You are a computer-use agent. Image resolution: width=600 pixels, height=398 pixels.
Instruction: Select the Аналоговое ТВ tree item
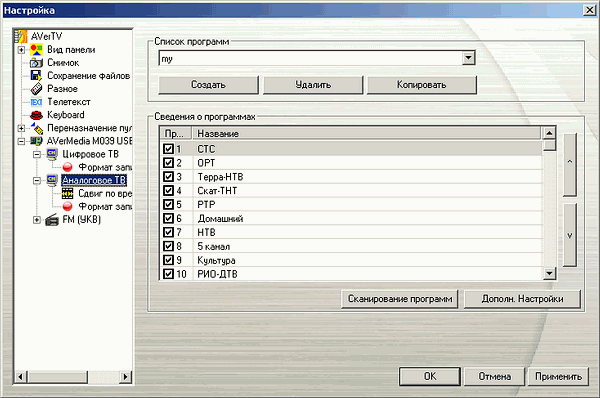[94, 180]
